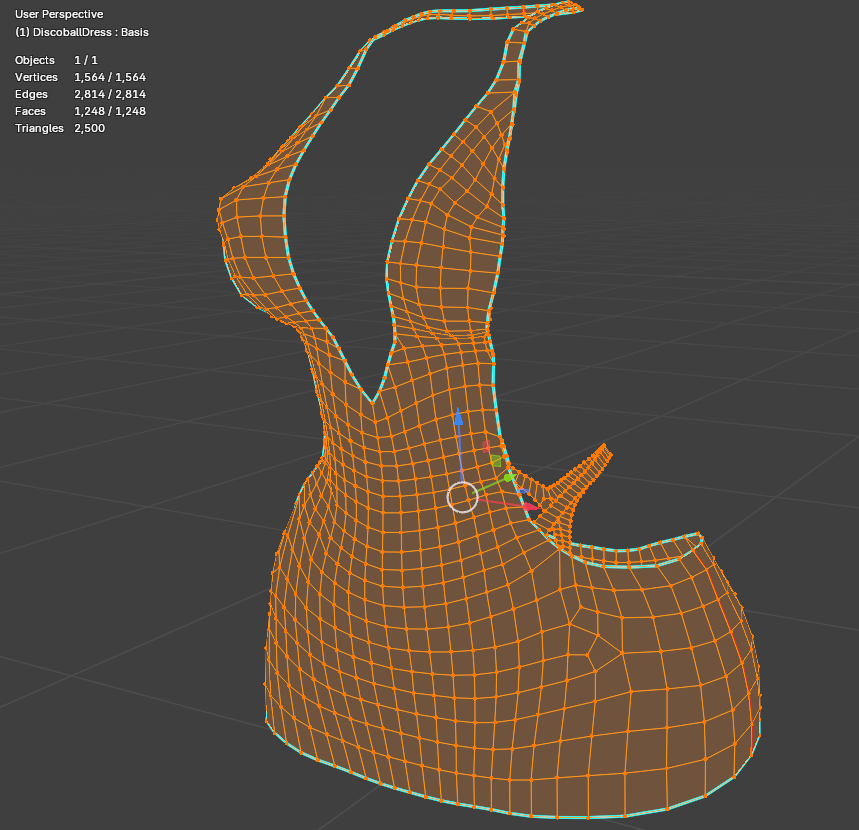Click the small green plane handle on the gizmo
The height and width of the screenshot is (830, 859).
pos(495,461)
